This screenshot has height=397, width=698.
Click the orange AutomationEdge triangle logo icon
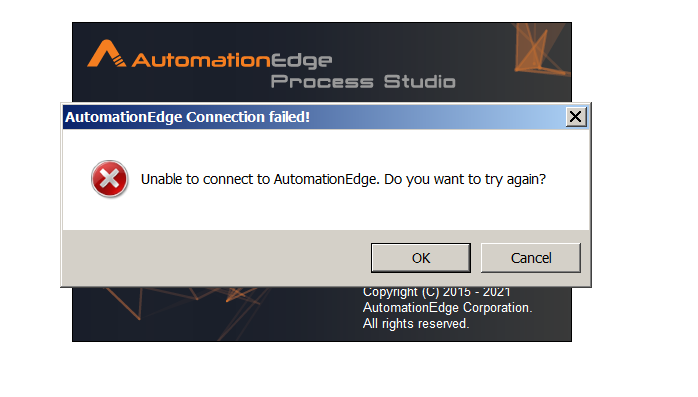coord(106,54)
